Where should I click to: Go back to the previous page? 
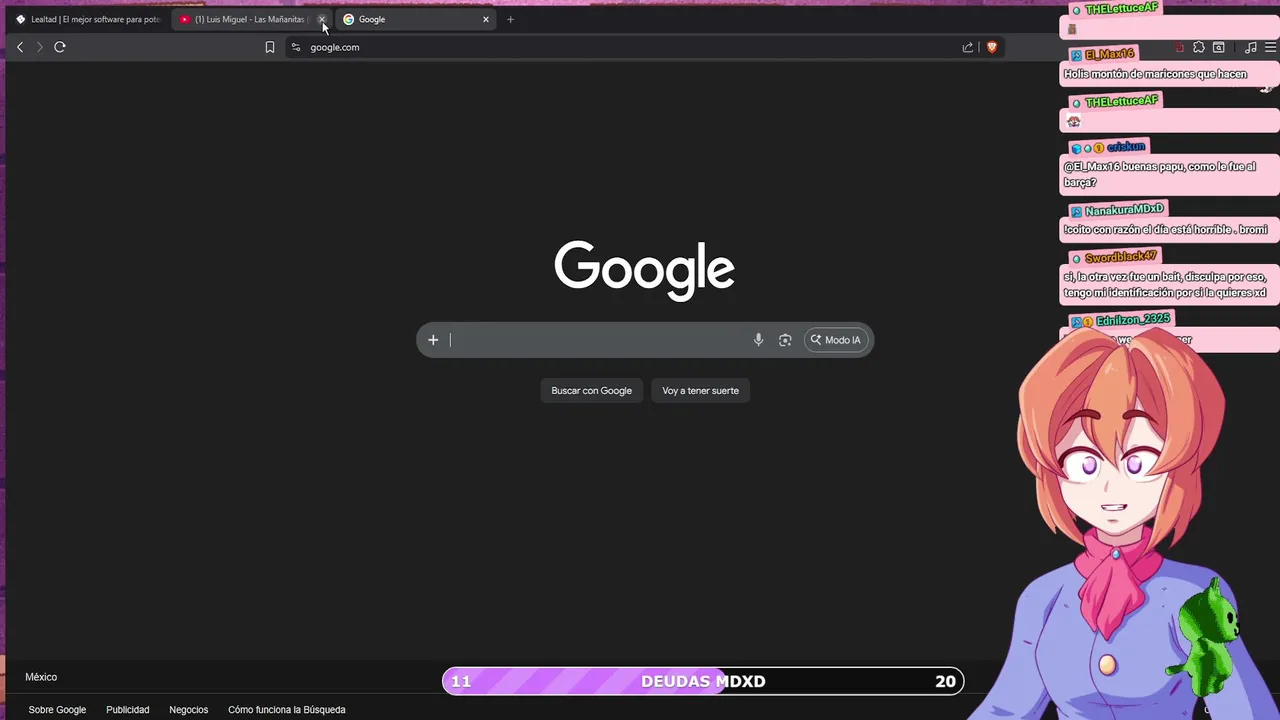pyautogui.click(x=20, y=47)
